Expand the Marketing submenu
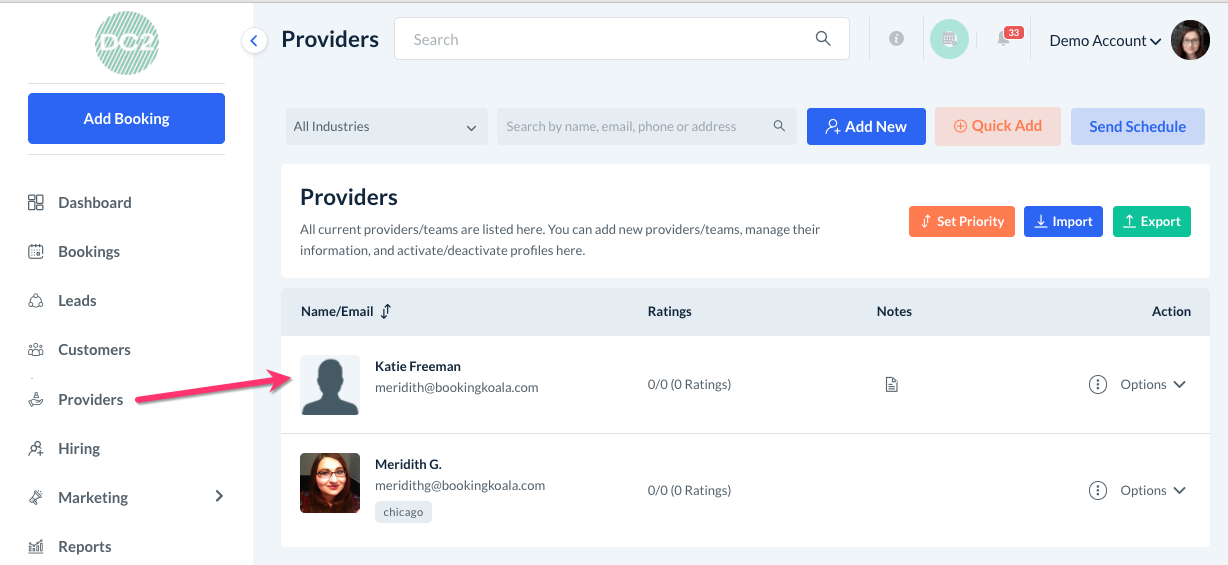The height and width of the screenshot is (565, 1228). coord(219,497)
